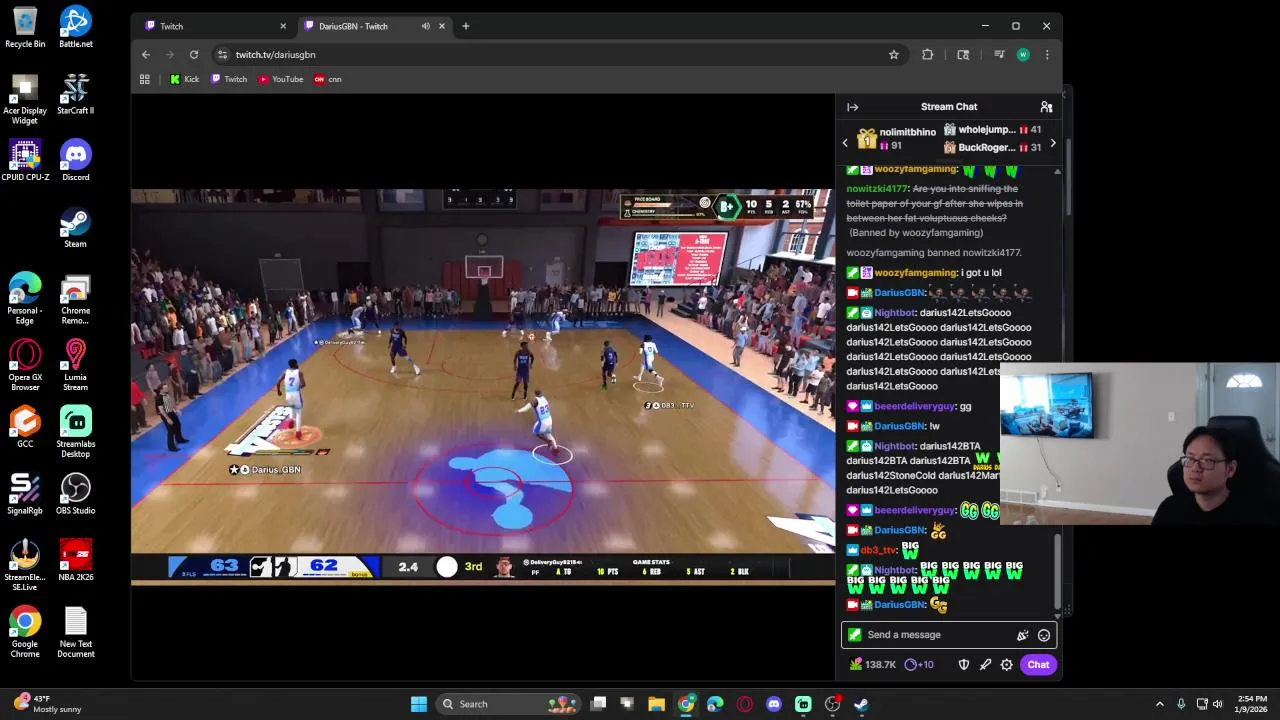Open the emote picker in chat
Viewport: 1280px width, 720px height.
tap(1044, 635)
